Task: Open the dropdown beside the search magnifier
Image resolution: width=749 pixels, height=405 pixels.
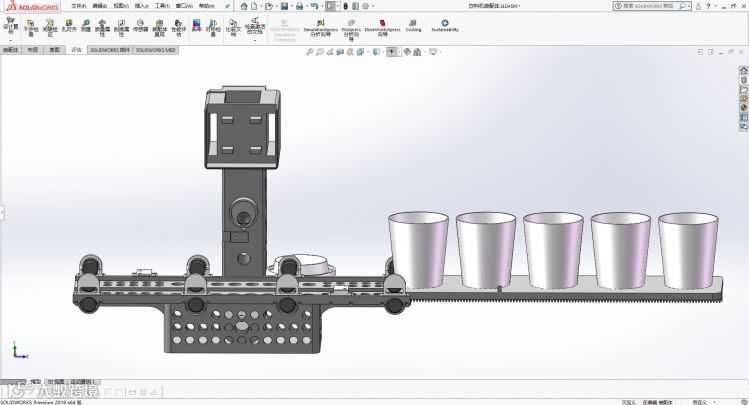Action: [689, 6]
